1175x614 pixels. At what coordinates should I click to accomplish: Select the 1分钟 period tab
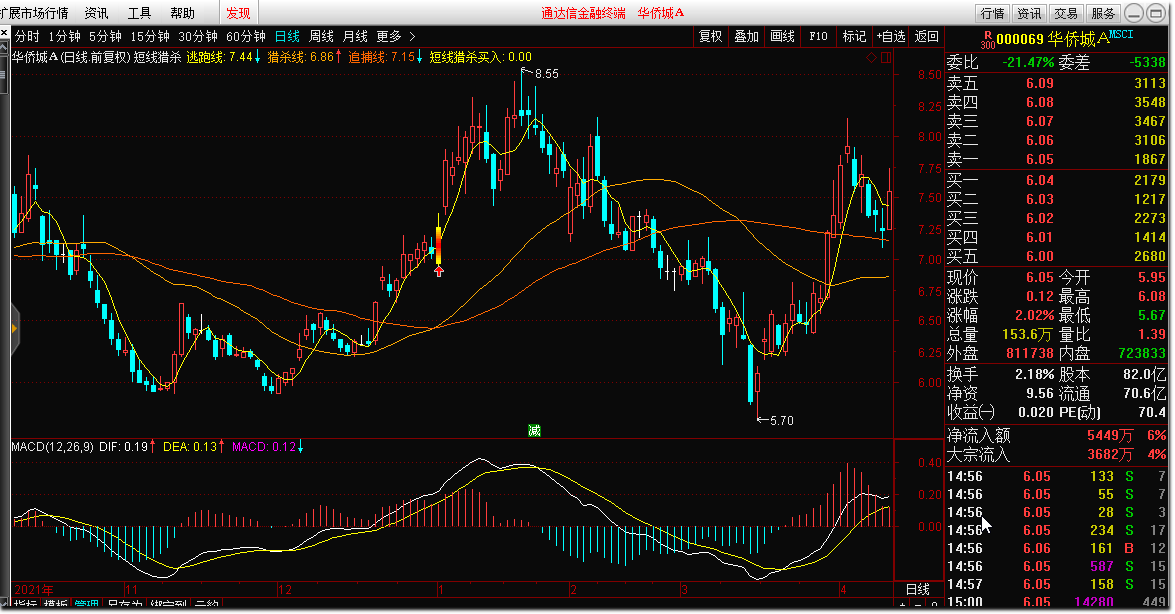(64, 36)
